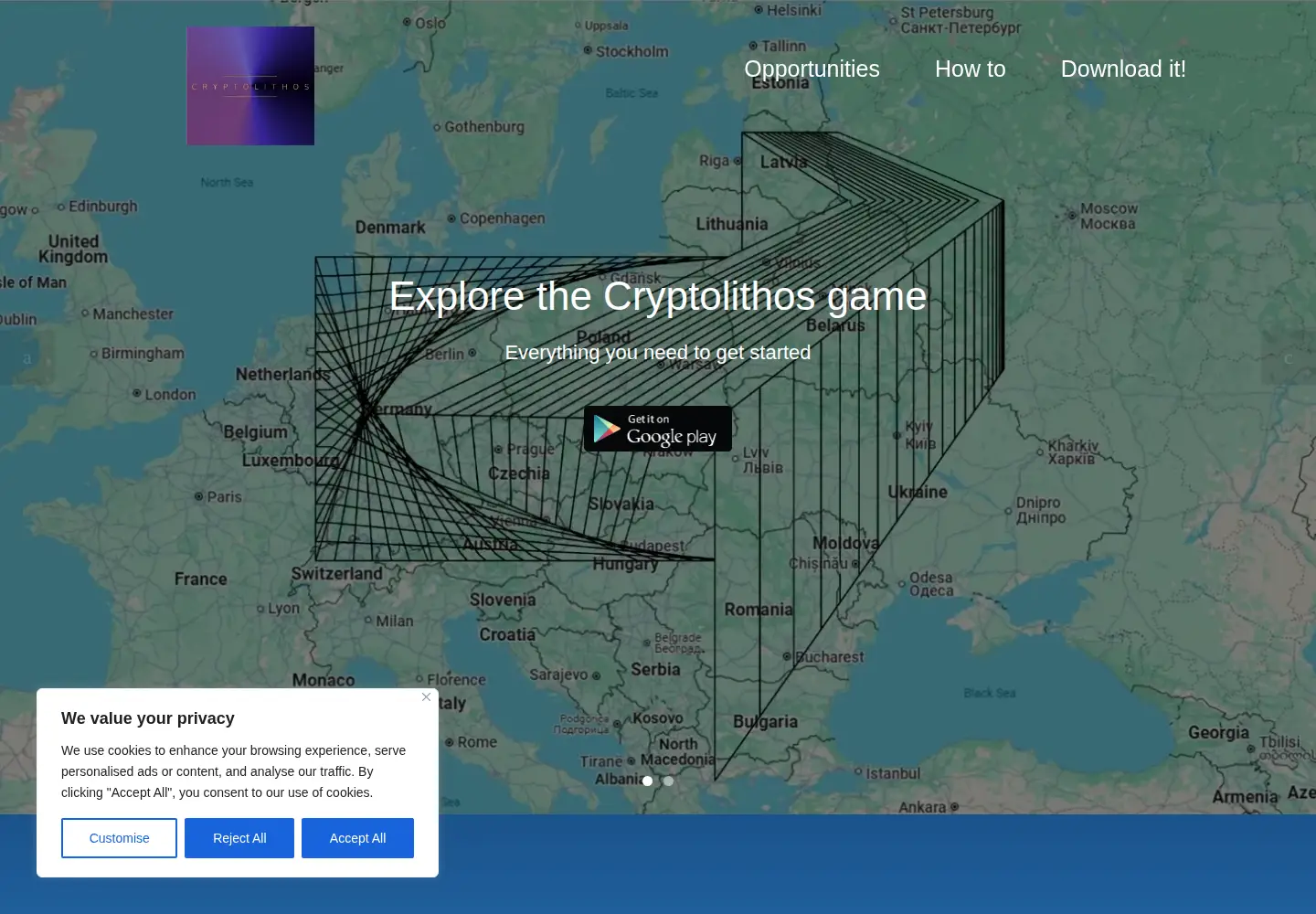Show the previous carousel slide
Viewport: 1316px width, 914px height.
pyautogui.click(x=27, y=357)
